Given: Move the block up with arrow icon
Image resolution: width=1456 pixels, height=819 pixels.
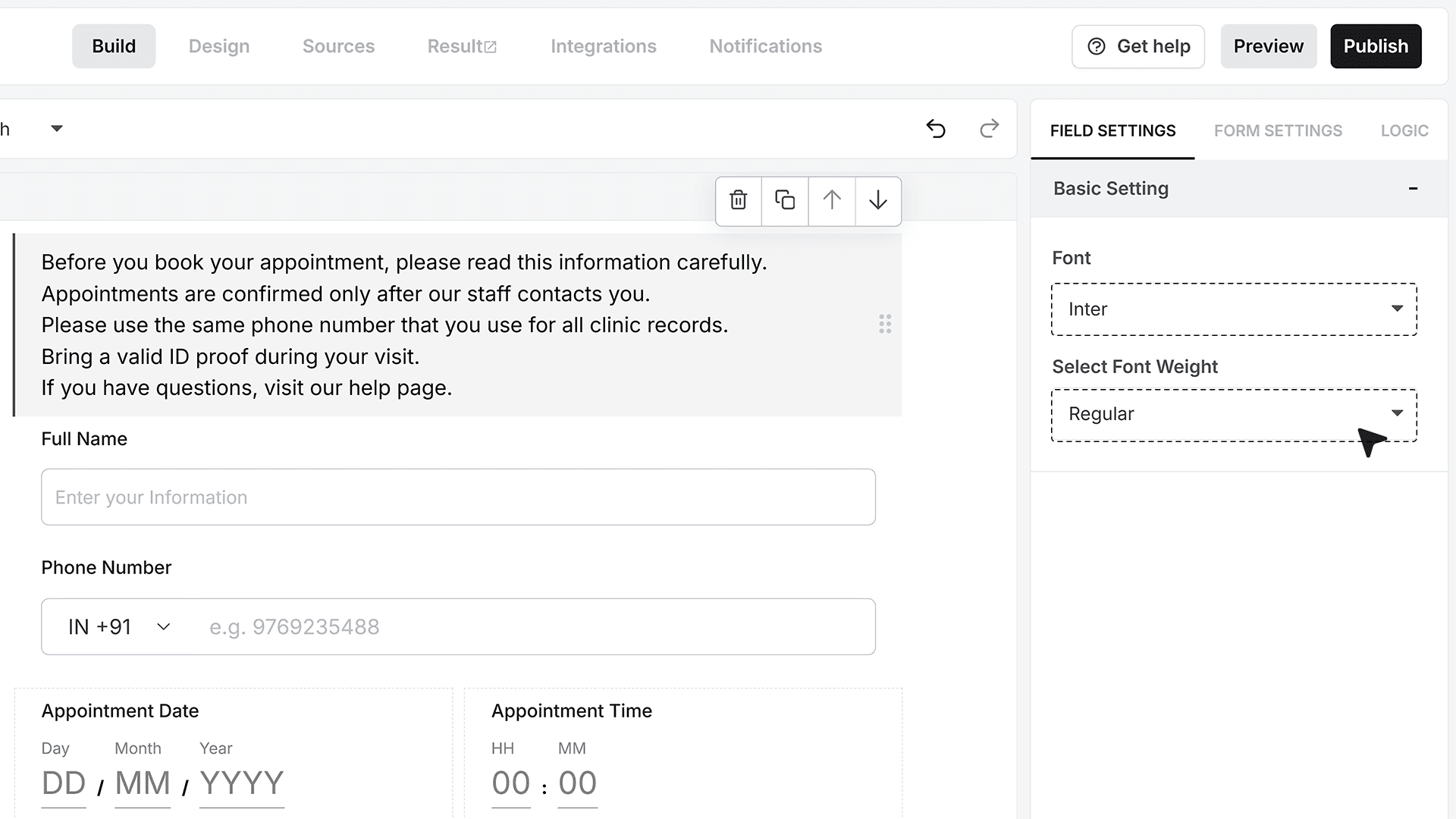Looking at the screenshot, I should pyautogui.click(x=832, y=200).
